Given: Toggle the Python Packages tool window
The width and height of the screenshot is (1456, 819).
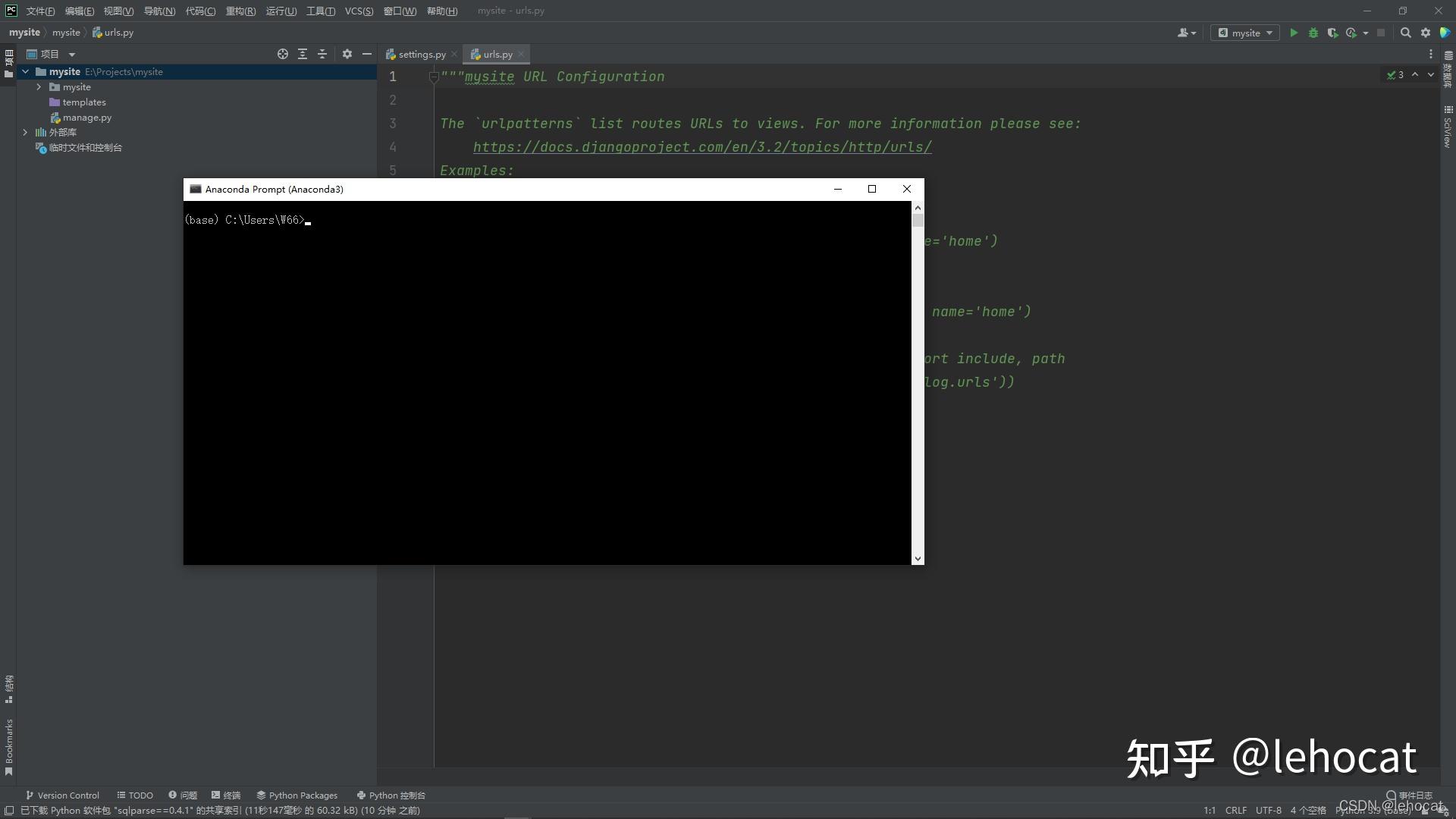Looking at the screenshot, I should coord(297,795).
